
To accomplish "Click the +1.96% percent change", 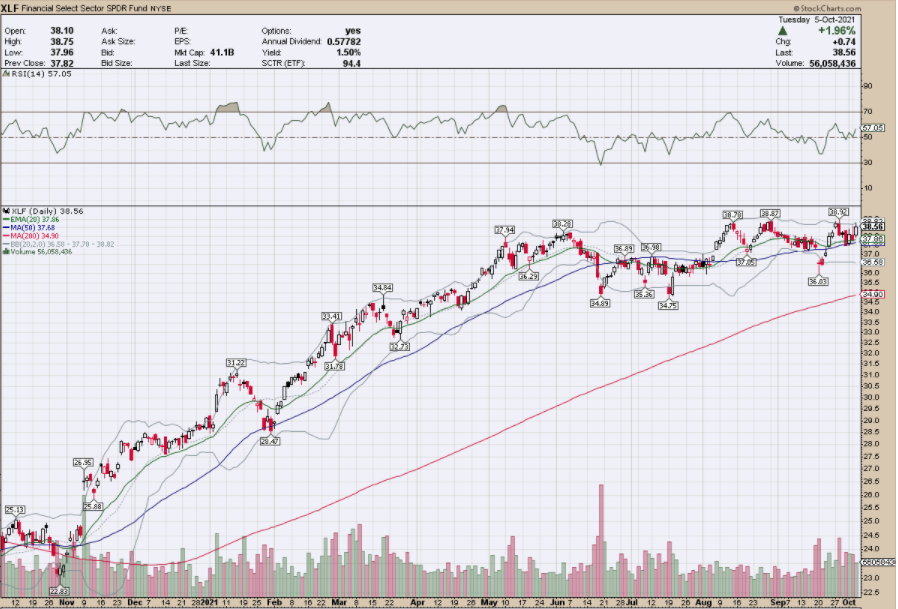I will 837,30.
